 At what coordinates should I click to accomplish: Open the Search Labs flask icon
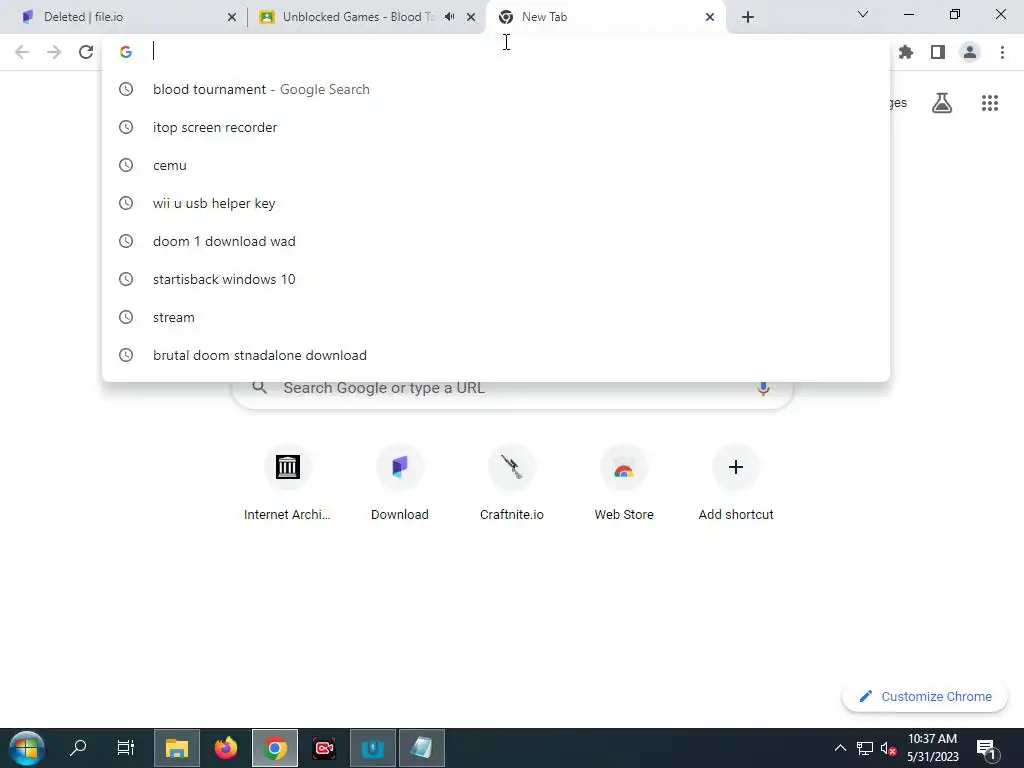click(x=942, y=103)
